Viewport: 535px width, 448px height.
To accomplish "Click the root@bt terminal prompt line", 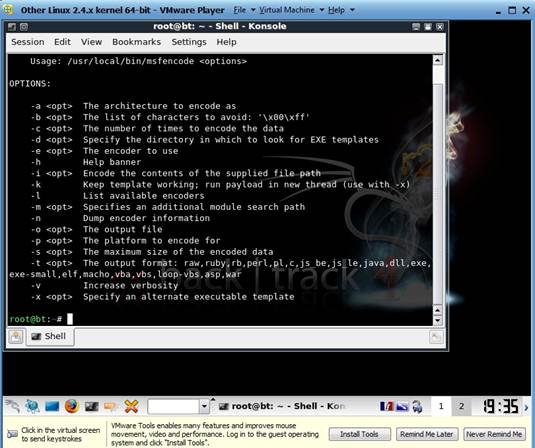I will click(x=41, y=319).
